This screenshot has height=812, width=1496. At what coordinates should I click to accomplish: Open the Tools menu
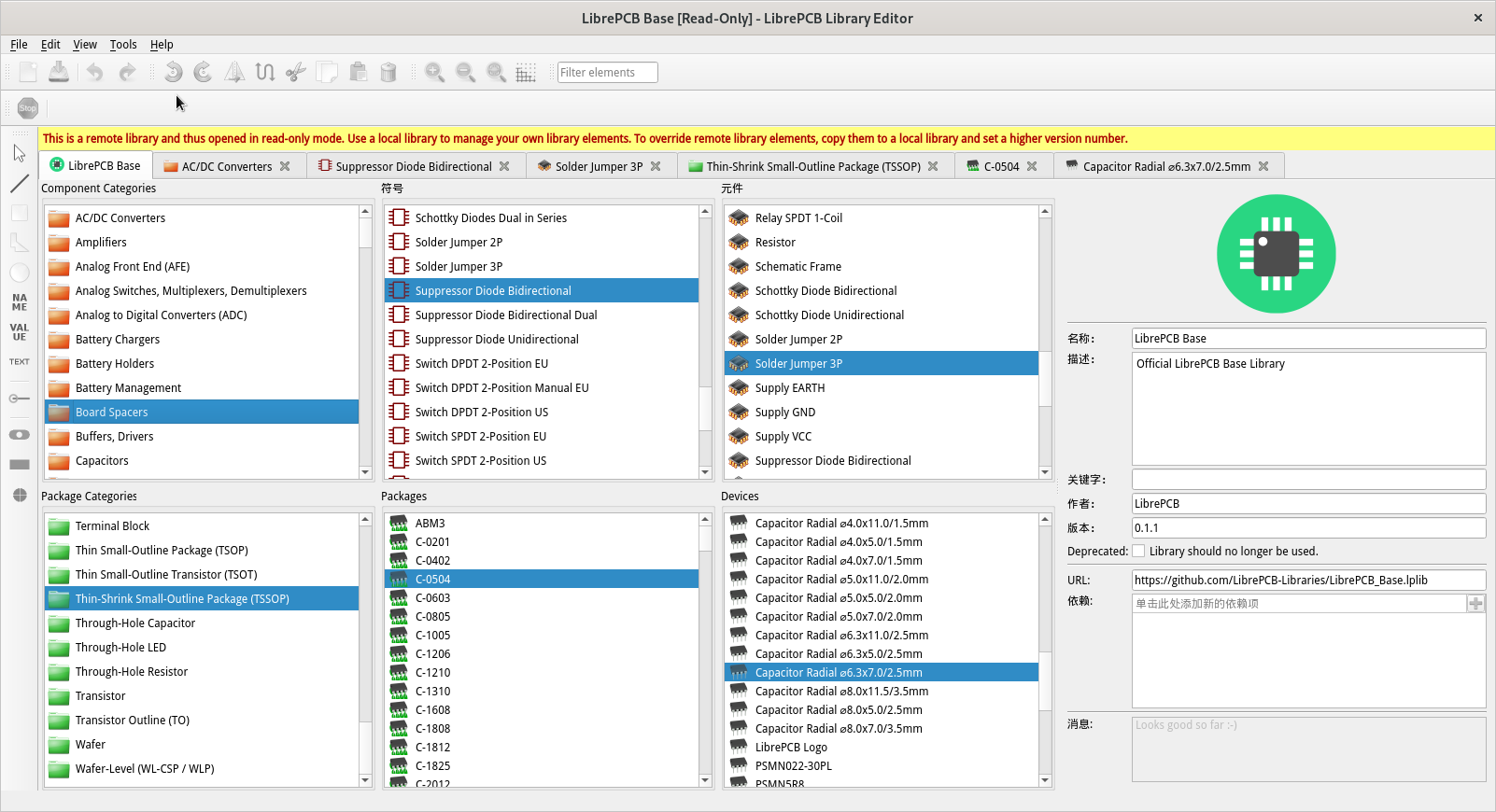pyautogui.click(x=122, y=45)
